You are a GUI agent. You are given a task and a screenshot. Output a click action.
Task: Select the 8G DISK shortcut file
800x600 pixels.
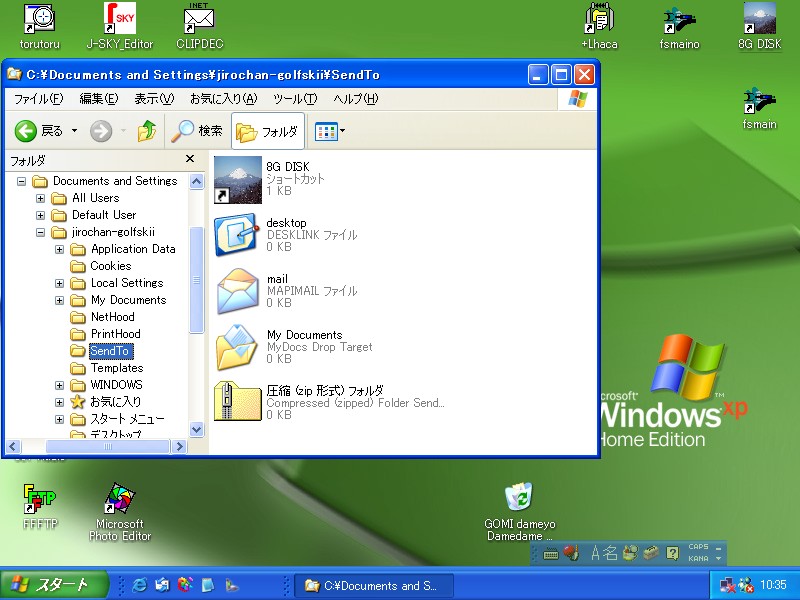point(269,179)
